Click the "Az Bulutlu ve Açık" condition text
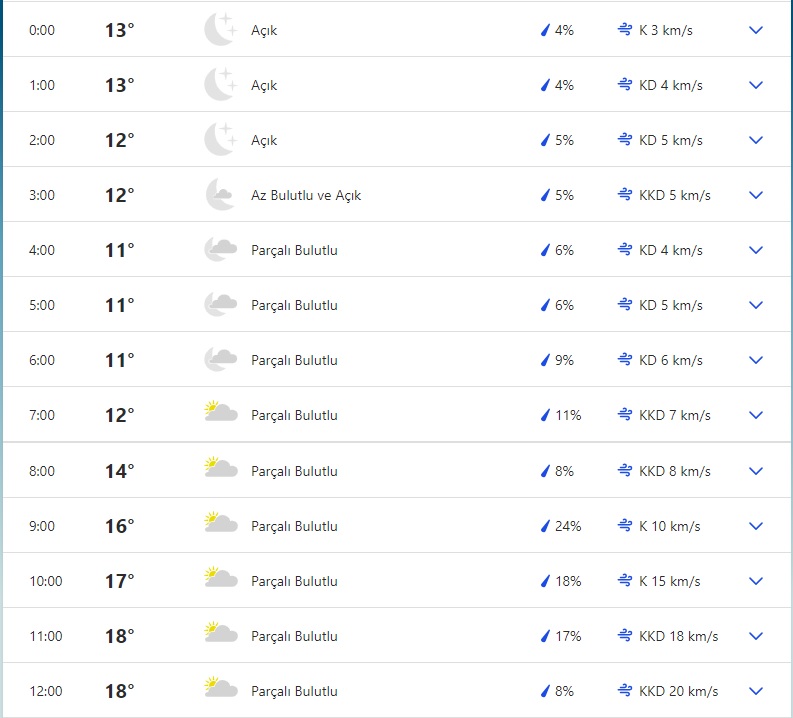793x718 pixels. [306, 195]
